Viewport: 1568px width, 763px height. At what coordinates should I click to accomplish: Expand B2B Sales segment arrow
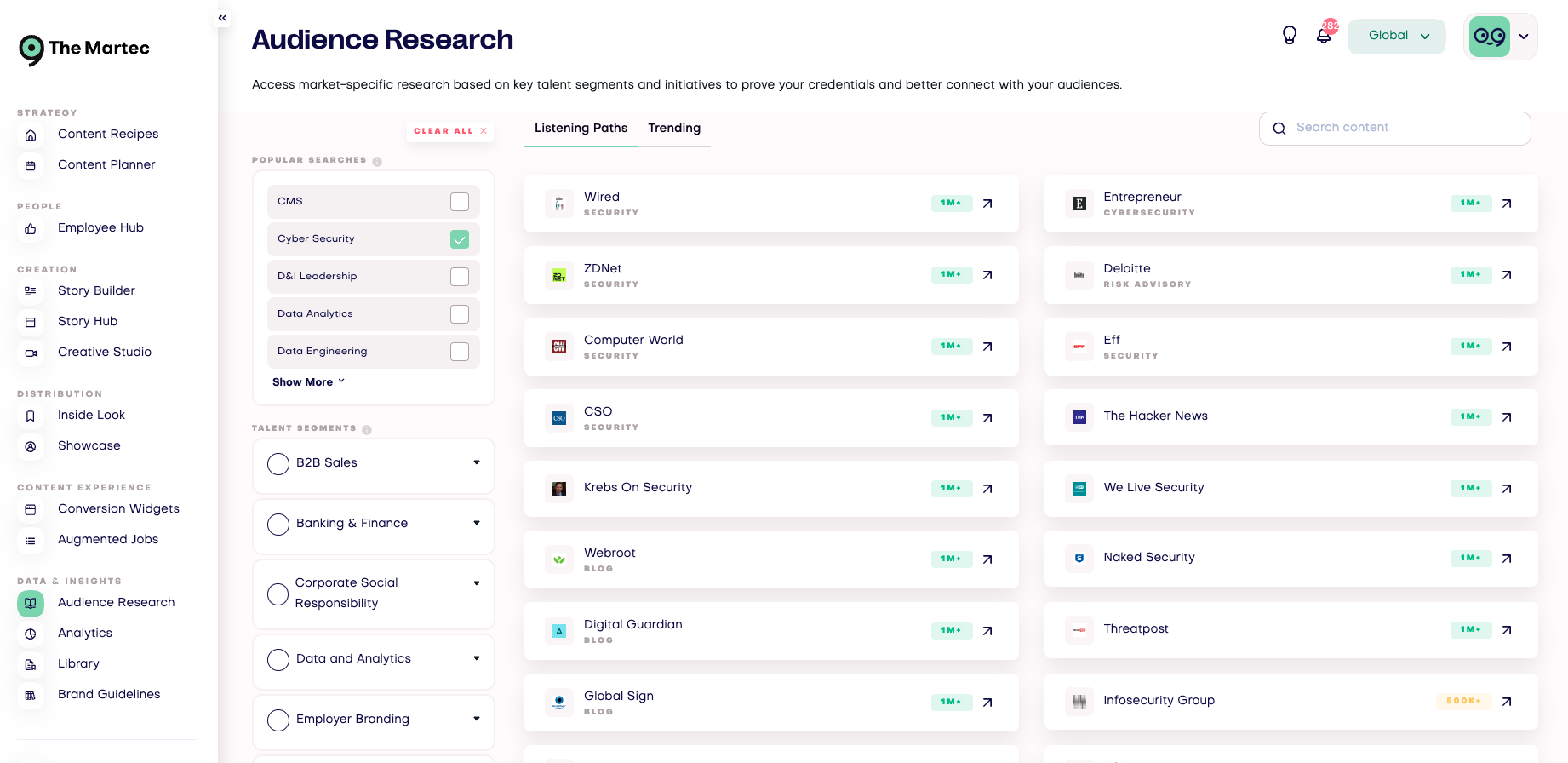pos(477,462)
